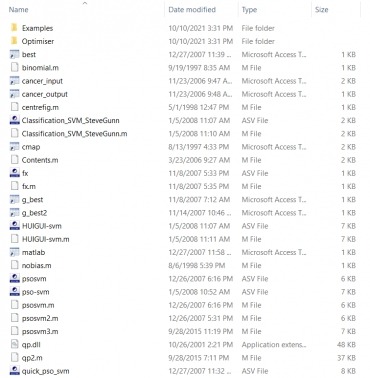Click the Classification_SVM_SteveGunn ASV file icon

pos(14,120)
